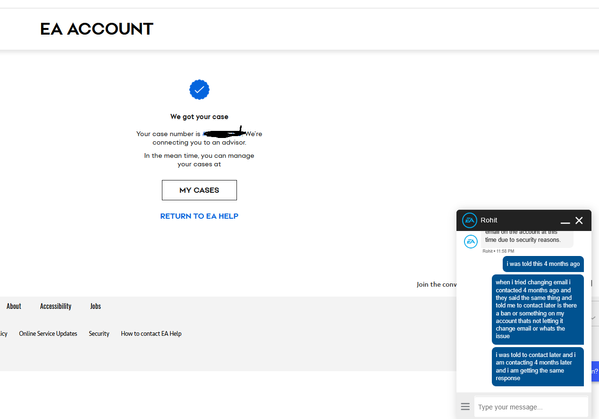The image size is (599, 419).
Task: Open Online Service Updates link
Action: point(48,333)
